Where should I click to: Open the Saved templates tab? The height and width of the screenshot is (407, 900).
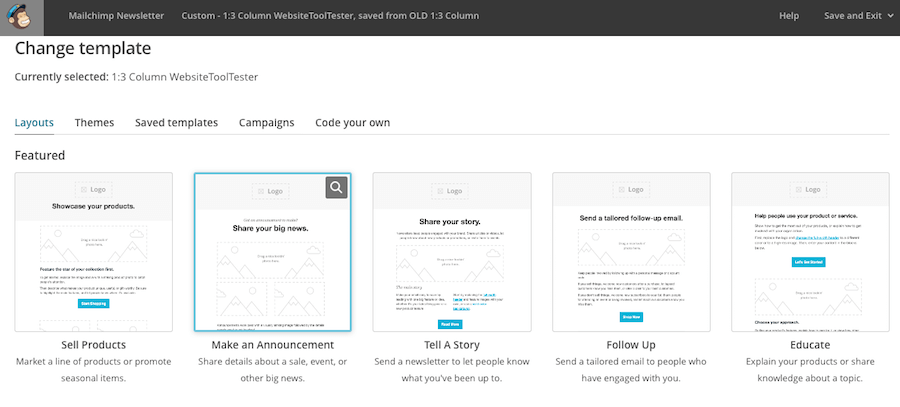176,123
